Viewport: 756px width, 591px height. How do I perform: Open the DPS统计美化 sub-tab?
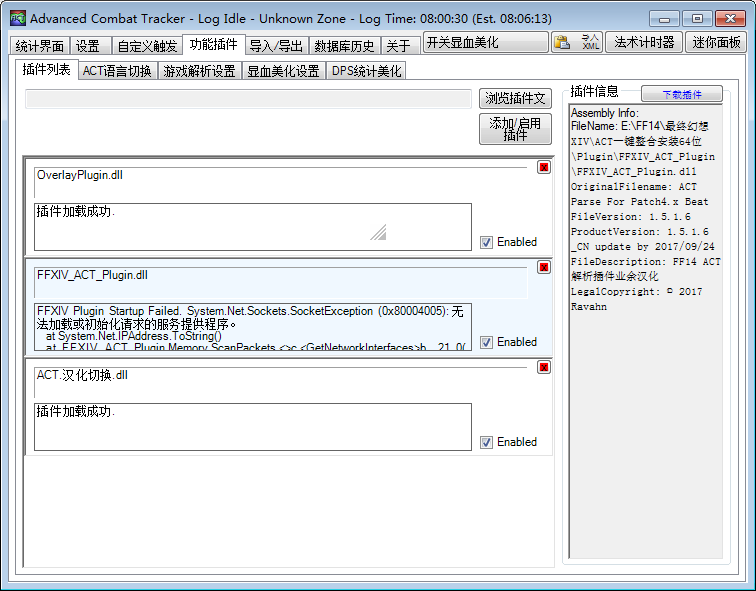(x=366, y=71)
